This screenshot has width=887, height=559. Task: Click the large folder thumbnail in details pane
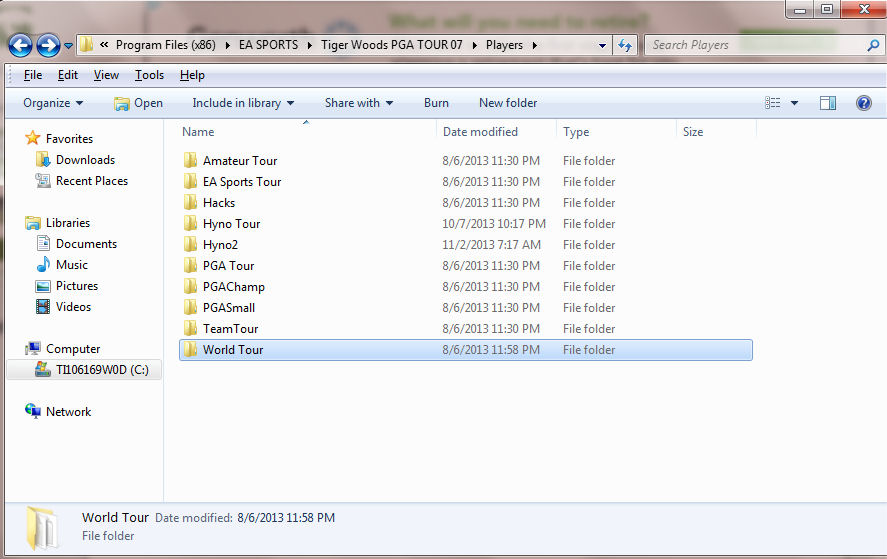(x=42, y=528)
